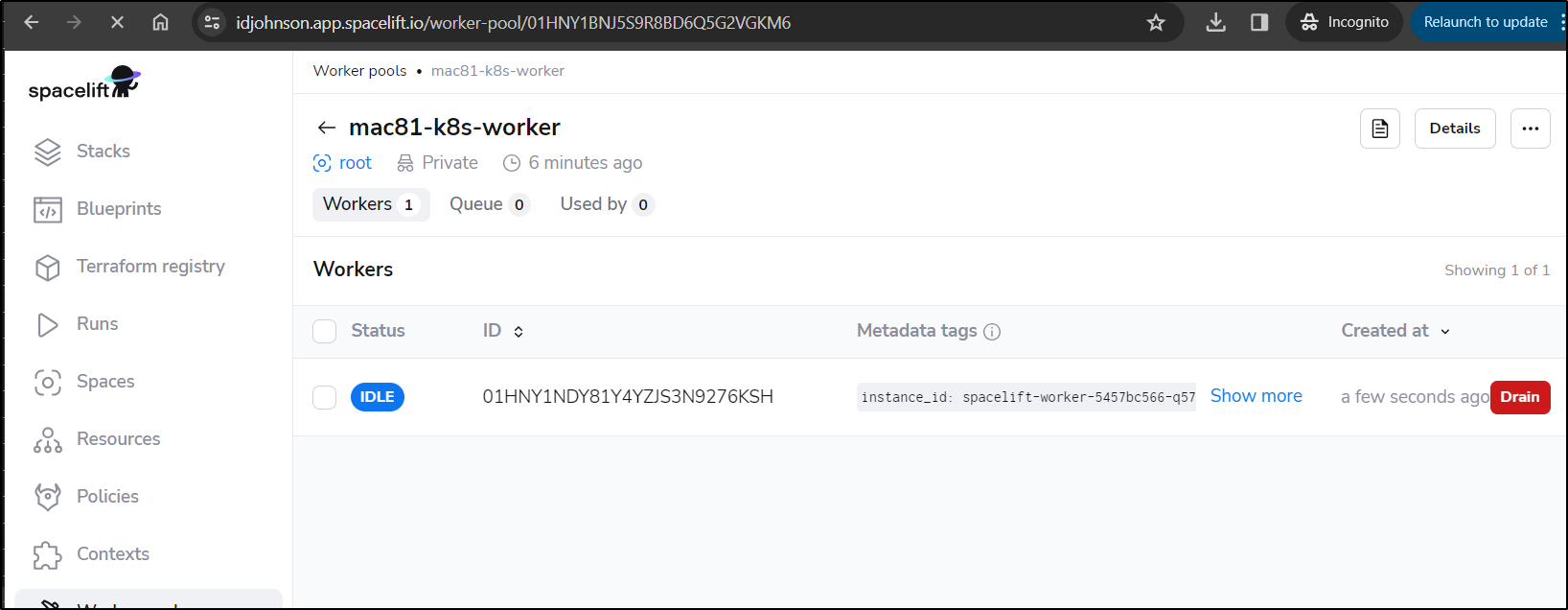Viewport: 1568px width, 610px height.
Task: Click the Blueprints code icon
Action: (x=47, y=209)
